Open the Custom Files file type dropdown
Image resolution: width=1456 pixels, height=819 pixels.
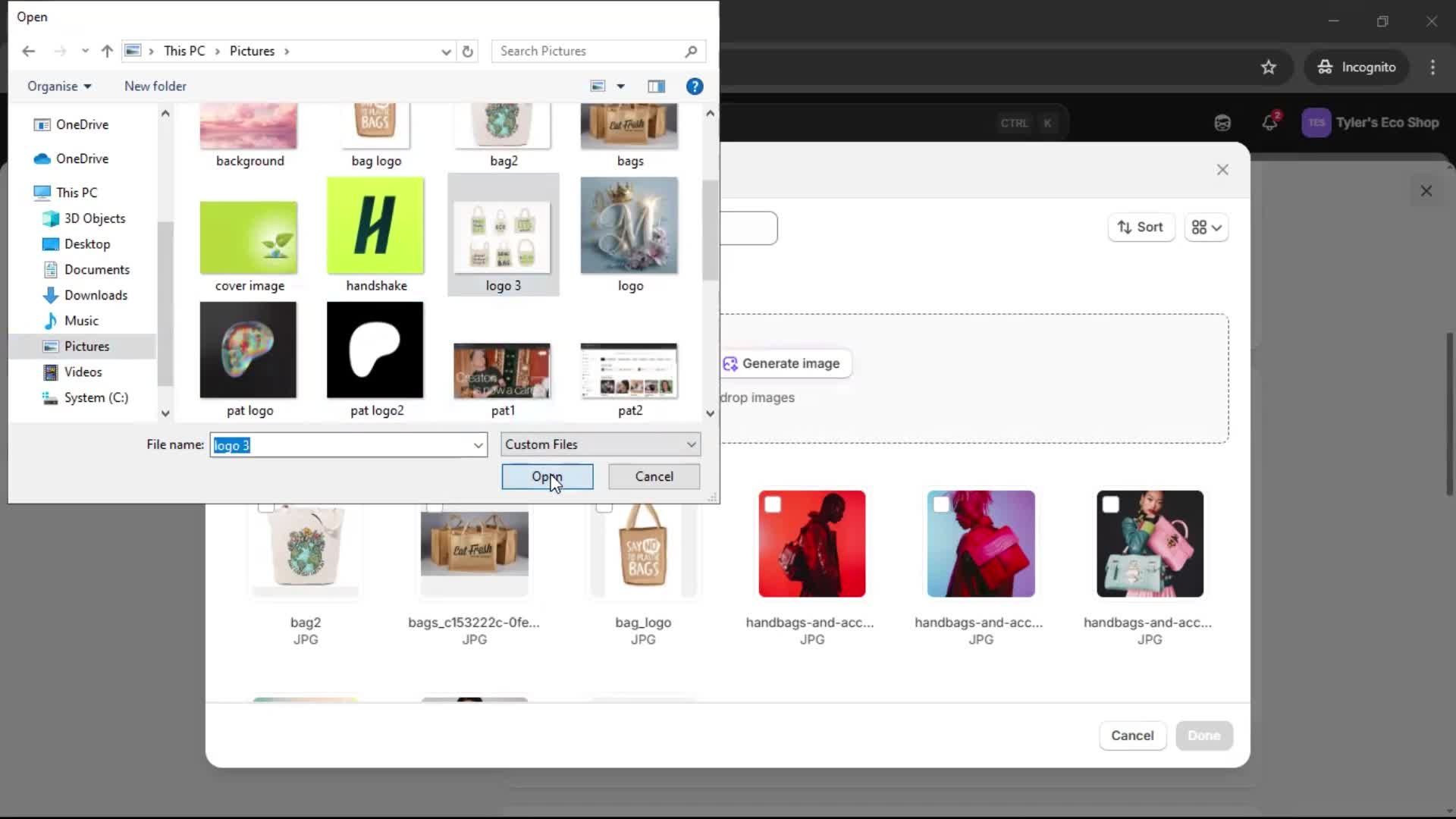coord(689,444)
